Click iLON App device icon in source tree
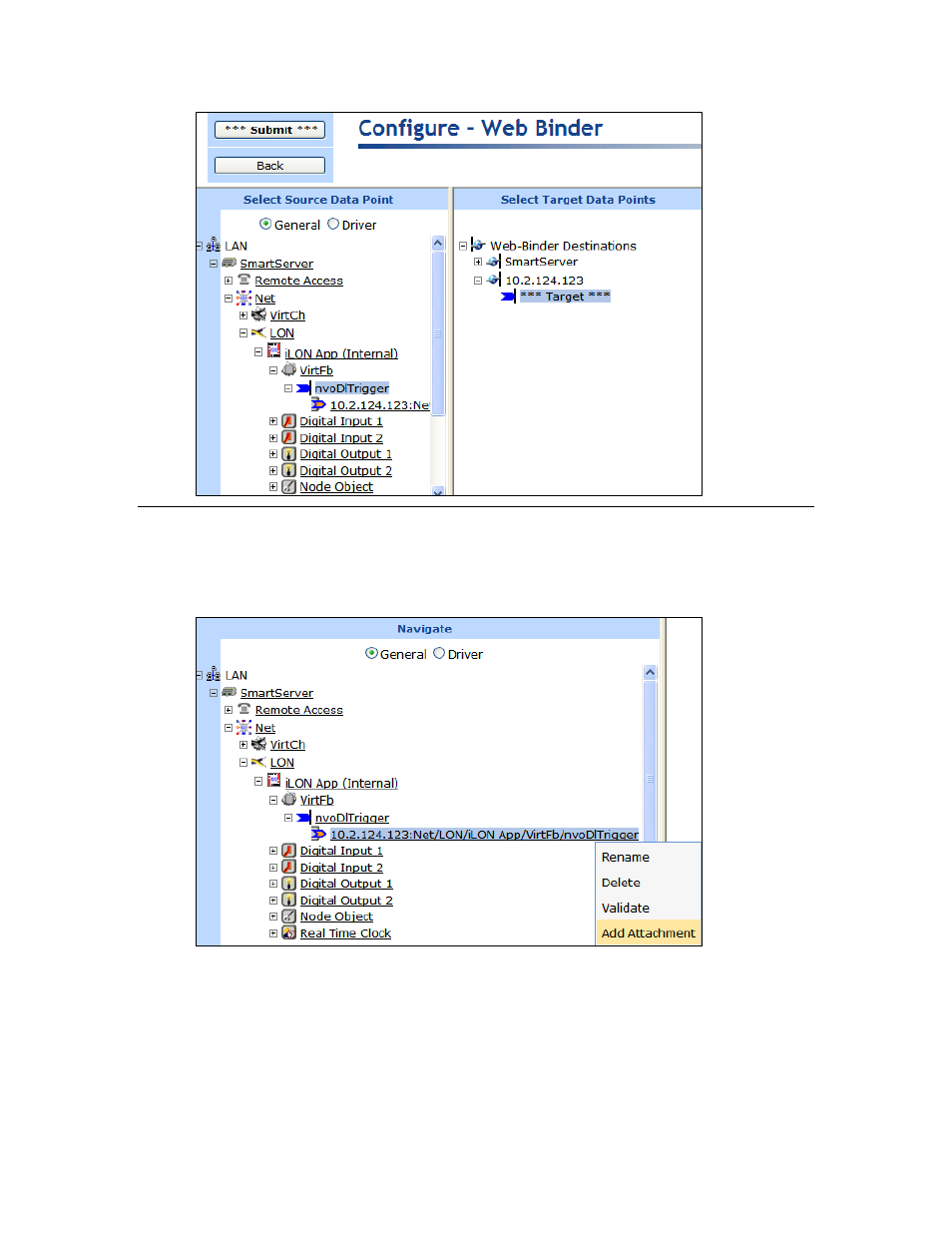The width and height of the screenshot is (952, 1233). click(x=273, y=351)
